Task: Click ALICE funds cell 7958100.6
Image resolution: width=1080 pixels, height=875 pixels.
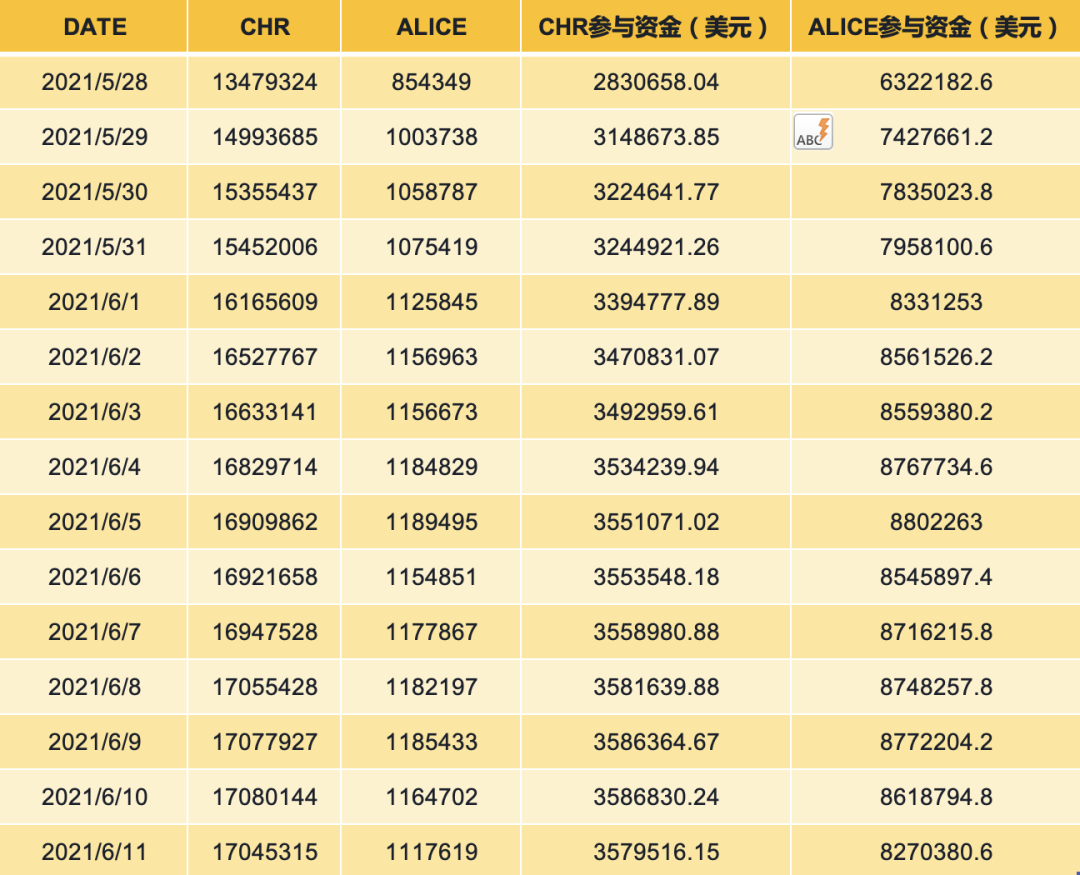Action: [x=936, y=247]
